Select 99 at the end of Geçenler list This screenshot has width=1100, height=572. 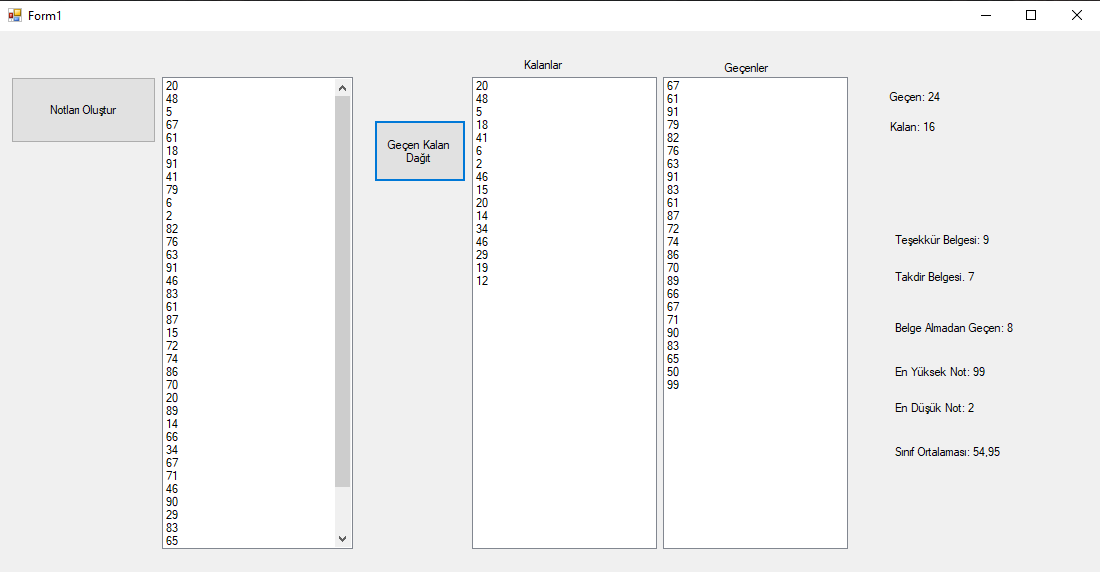(x=673, y=385)
